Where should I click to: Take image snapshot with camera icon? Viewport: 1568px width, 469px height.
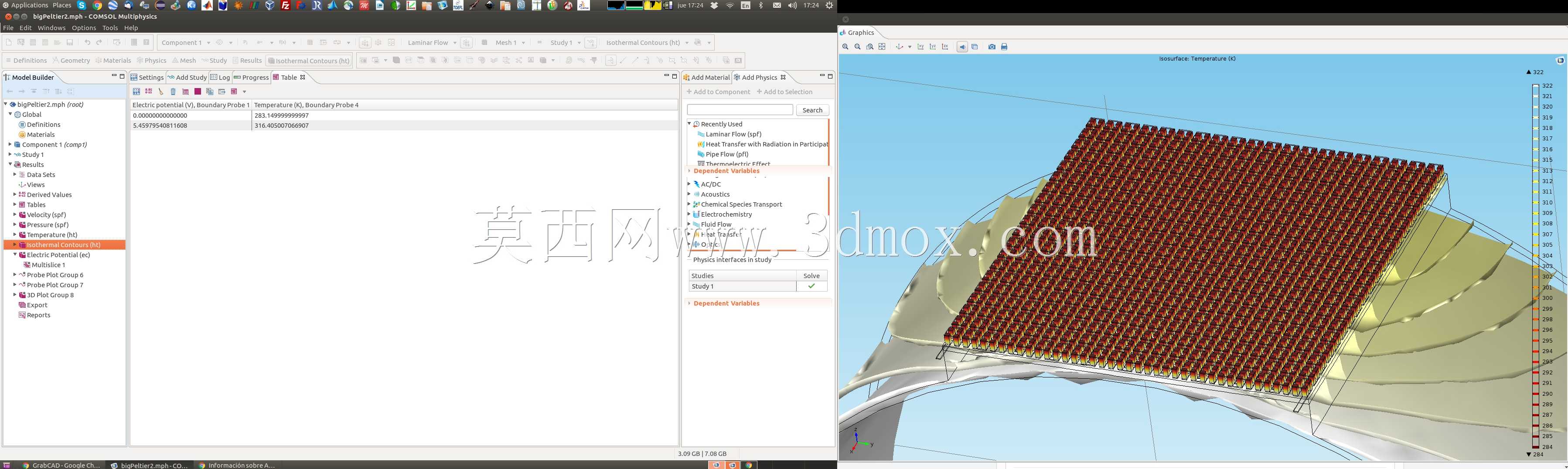tap(992, 47)
